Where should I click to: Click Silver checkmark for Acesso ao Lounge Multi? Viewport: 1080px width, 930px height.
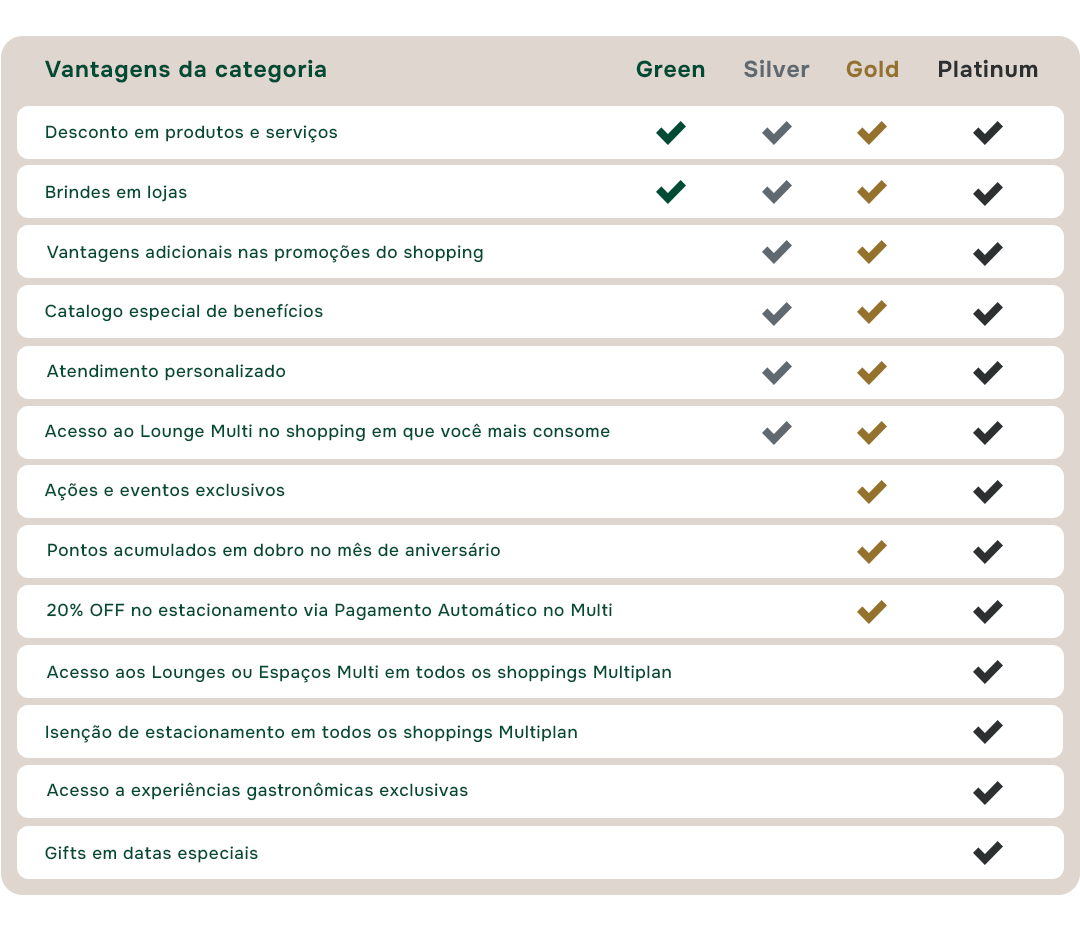[x=777, y=433]
